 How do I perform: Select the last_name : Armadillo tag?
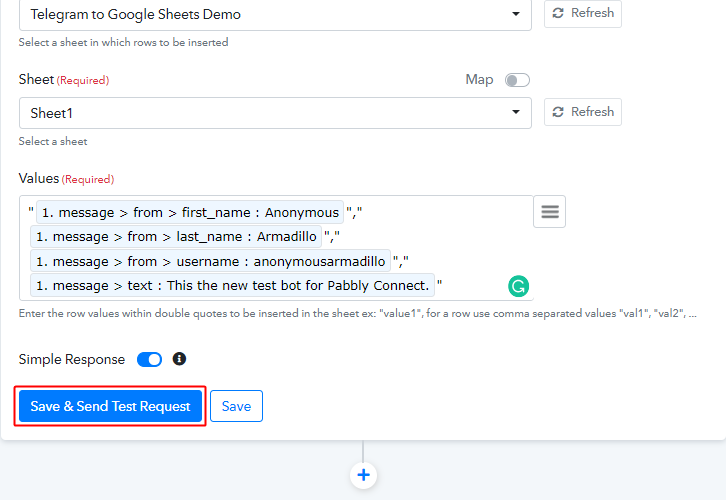tap(176, 237)
